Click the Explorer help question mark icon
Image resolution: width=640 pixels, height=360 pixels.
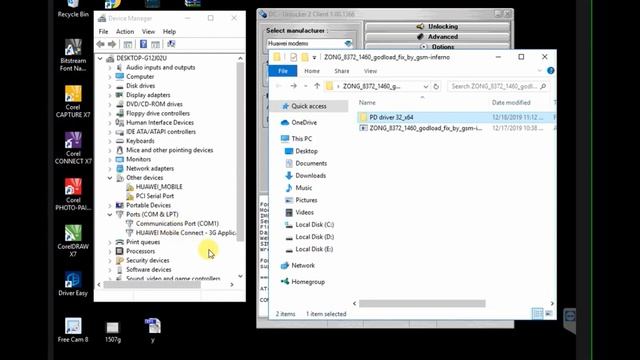(551, 71)
